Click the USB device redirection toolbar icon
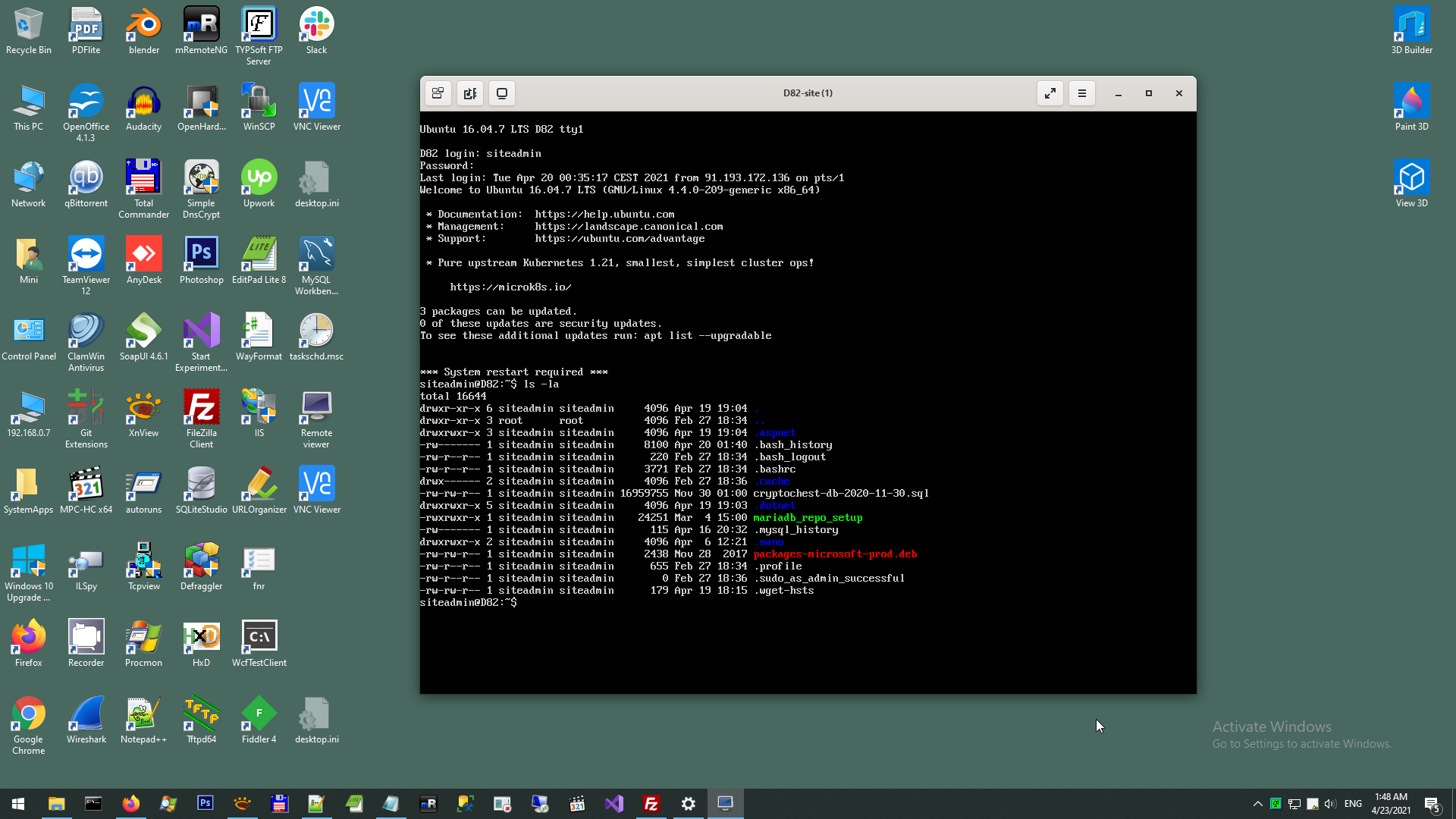Viewport: 1456px width, 819px height. click(x=469, y=93)
